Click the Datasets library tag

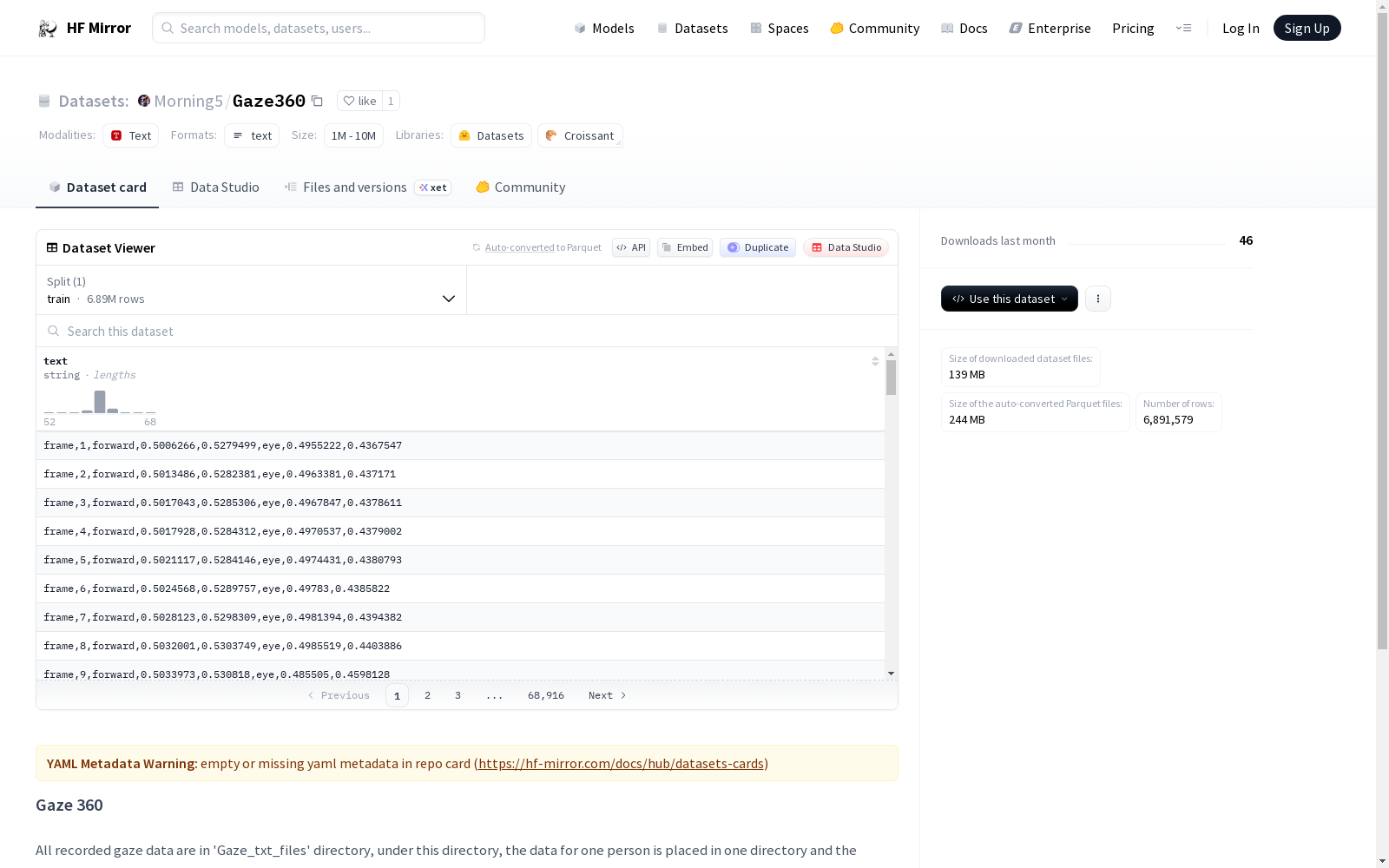tap(491, 135)
